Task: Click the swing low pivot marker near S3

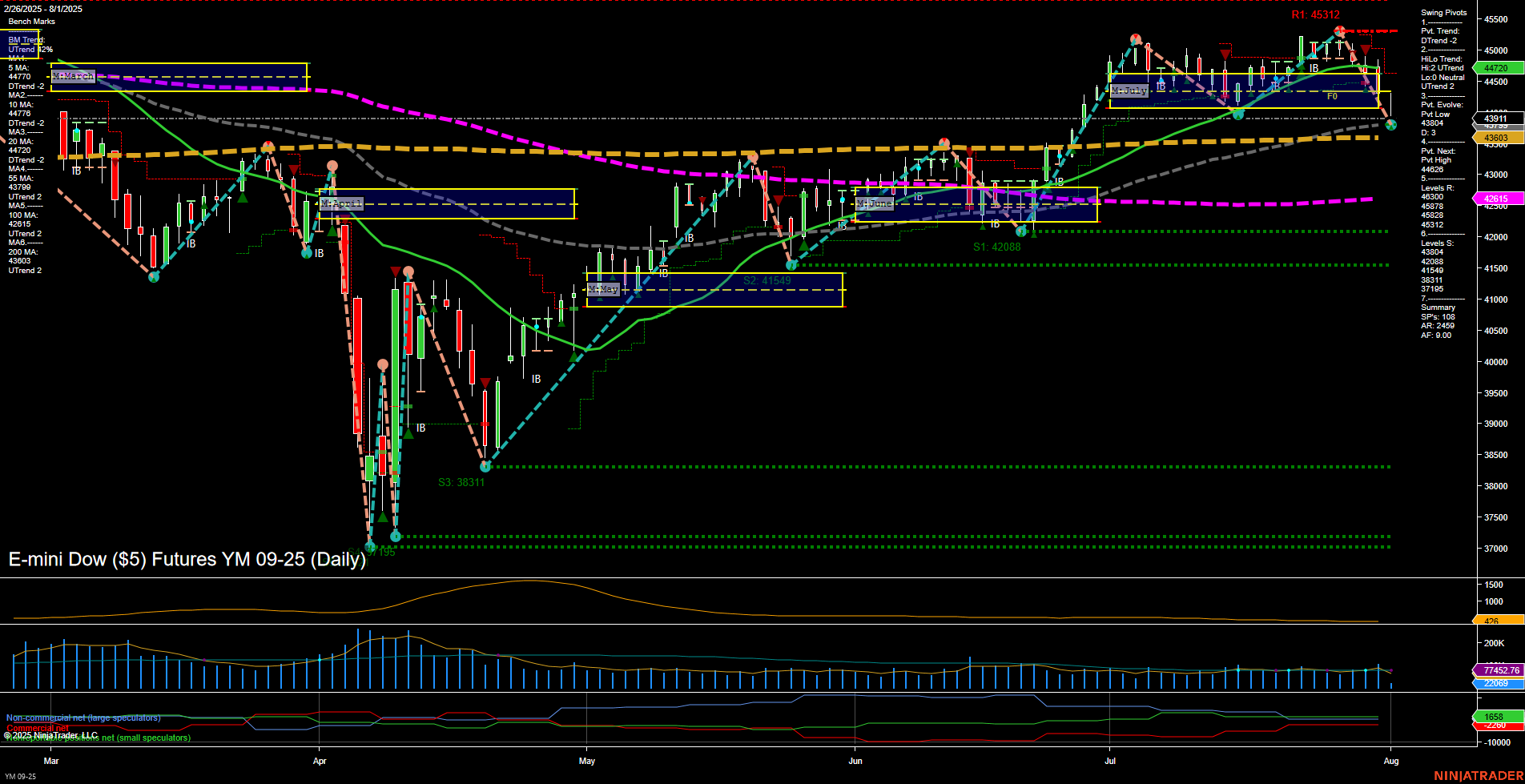Action: coord(485,466)
